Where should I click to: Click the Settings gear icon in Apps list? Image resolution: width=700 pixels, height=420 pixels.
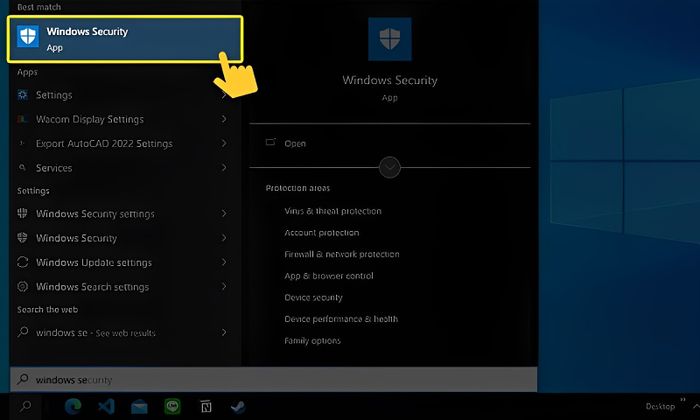(x=22, y=95)
